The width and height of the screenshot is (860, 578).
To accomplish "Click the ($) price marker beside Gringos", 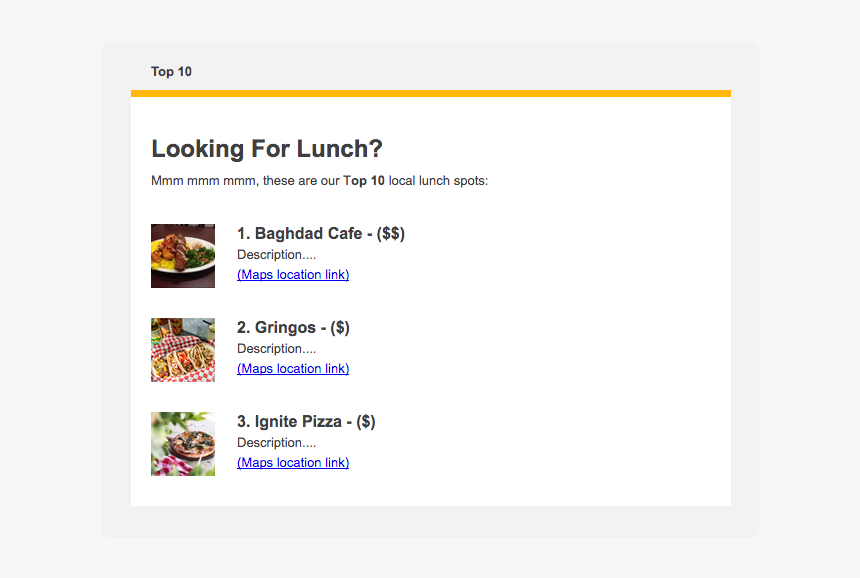I will click(x=340, y=327).
